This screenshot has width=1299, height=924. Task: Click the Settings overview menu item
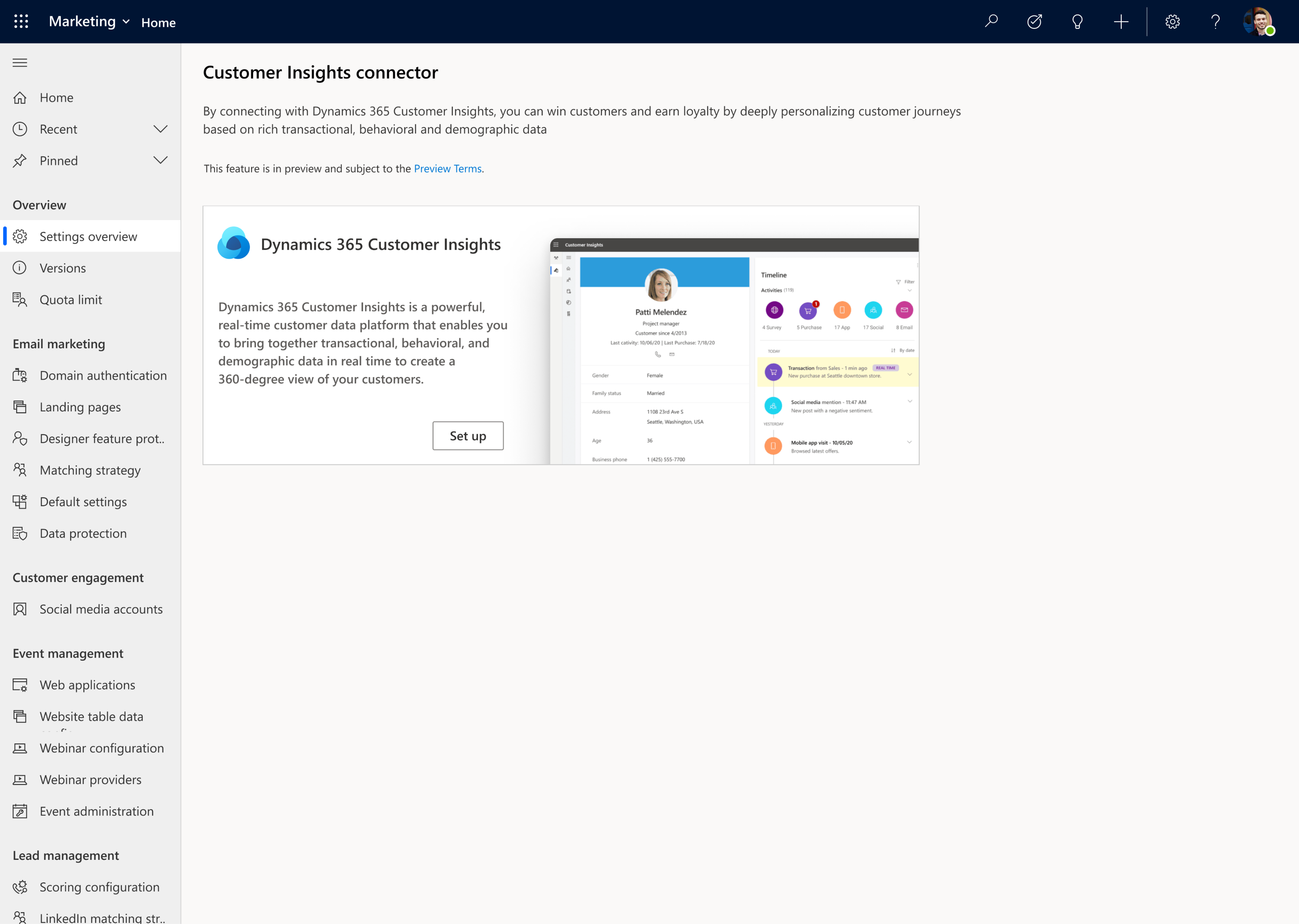click(x=88, y=236)
